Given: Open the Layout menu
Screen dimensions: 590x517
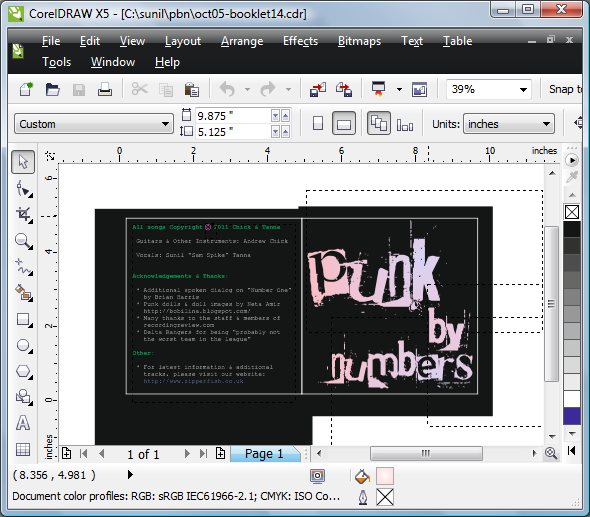Looking at the screenshot, I should [x=183, y=41].
